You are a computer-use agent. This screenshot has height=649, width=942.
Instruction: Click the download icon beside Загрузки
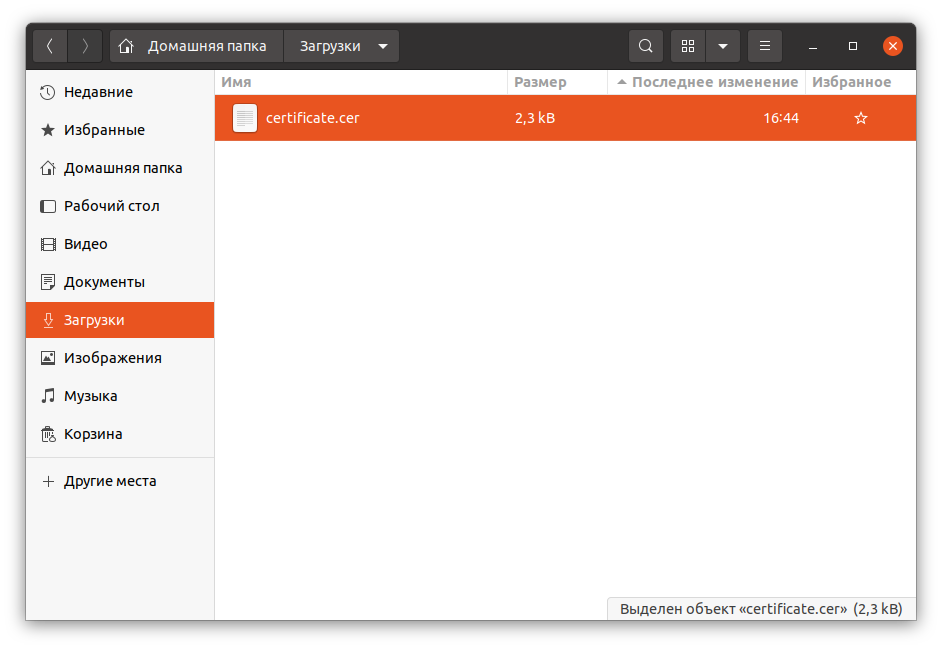coord(48,320)
